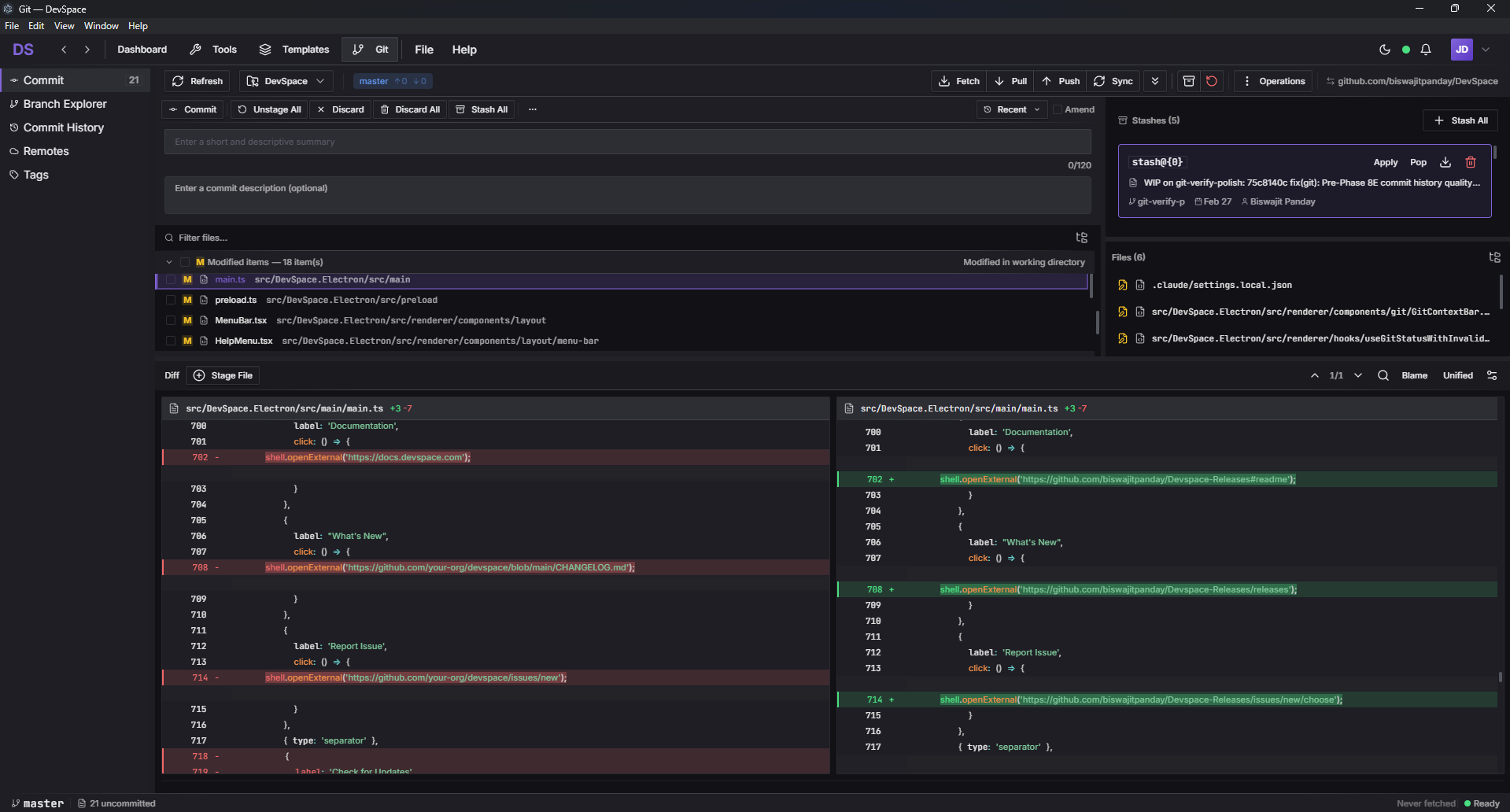Image resolution: width=1510 pixels, height=812 pixels.
Task: Click the commit description text area
Action: tap(627, 194)
